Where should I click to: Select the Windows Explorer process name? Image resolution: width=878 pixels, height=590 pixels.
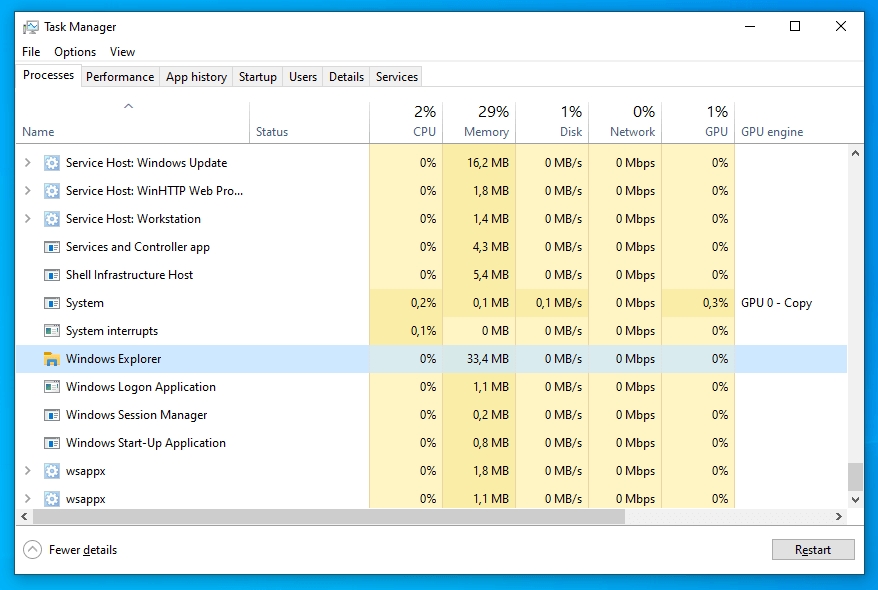tap(114, 359)
